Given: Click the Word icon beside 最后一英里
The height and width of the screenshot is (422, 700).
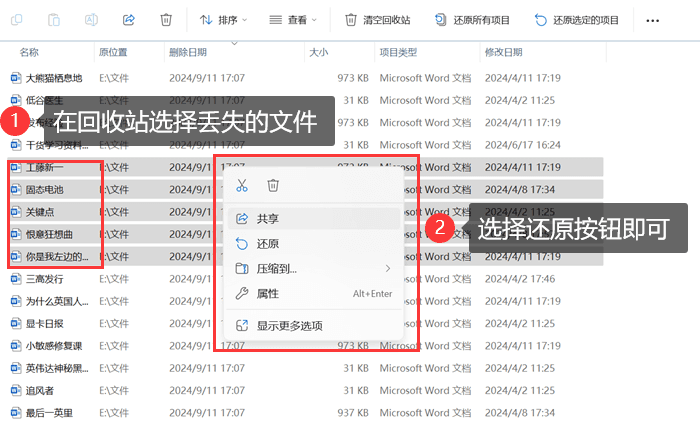Looking at the screenshot, I should pos(15,412).
